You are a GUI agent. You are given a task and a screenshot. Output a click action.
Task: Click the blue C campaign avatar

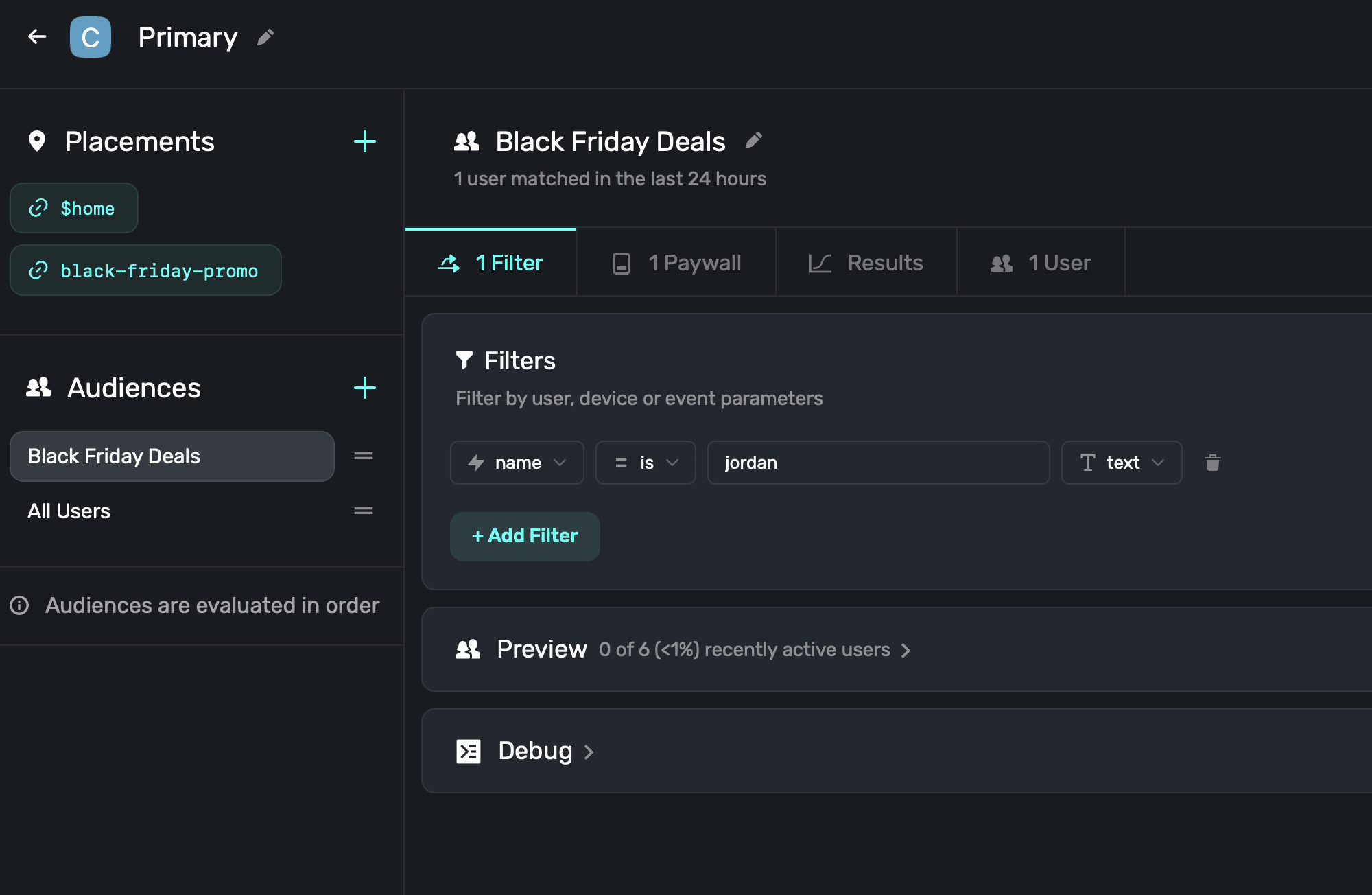pos(90,37)
